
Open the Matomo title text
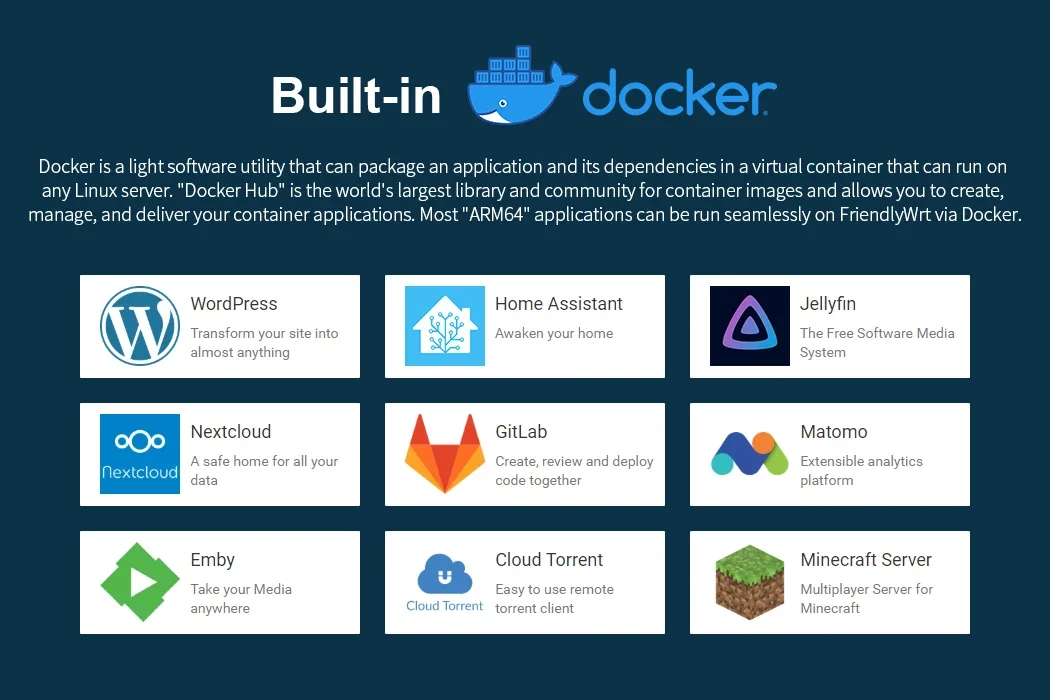[x=833, y=432]
